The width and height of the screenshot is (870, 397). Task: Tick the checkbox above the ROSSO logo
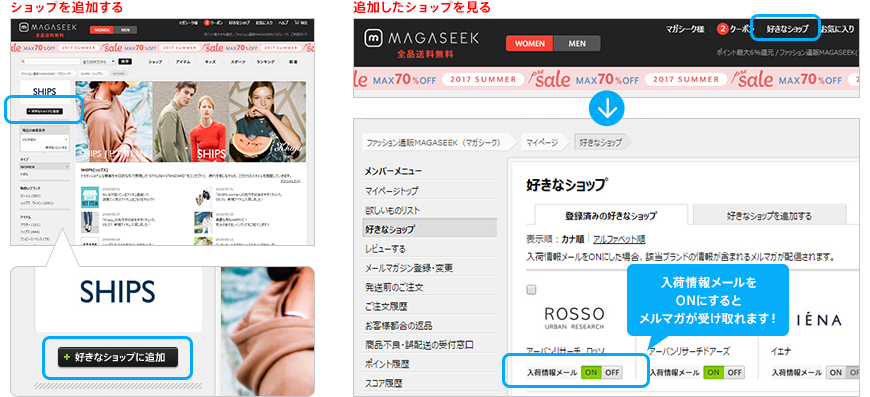click(x=532, y=289)
